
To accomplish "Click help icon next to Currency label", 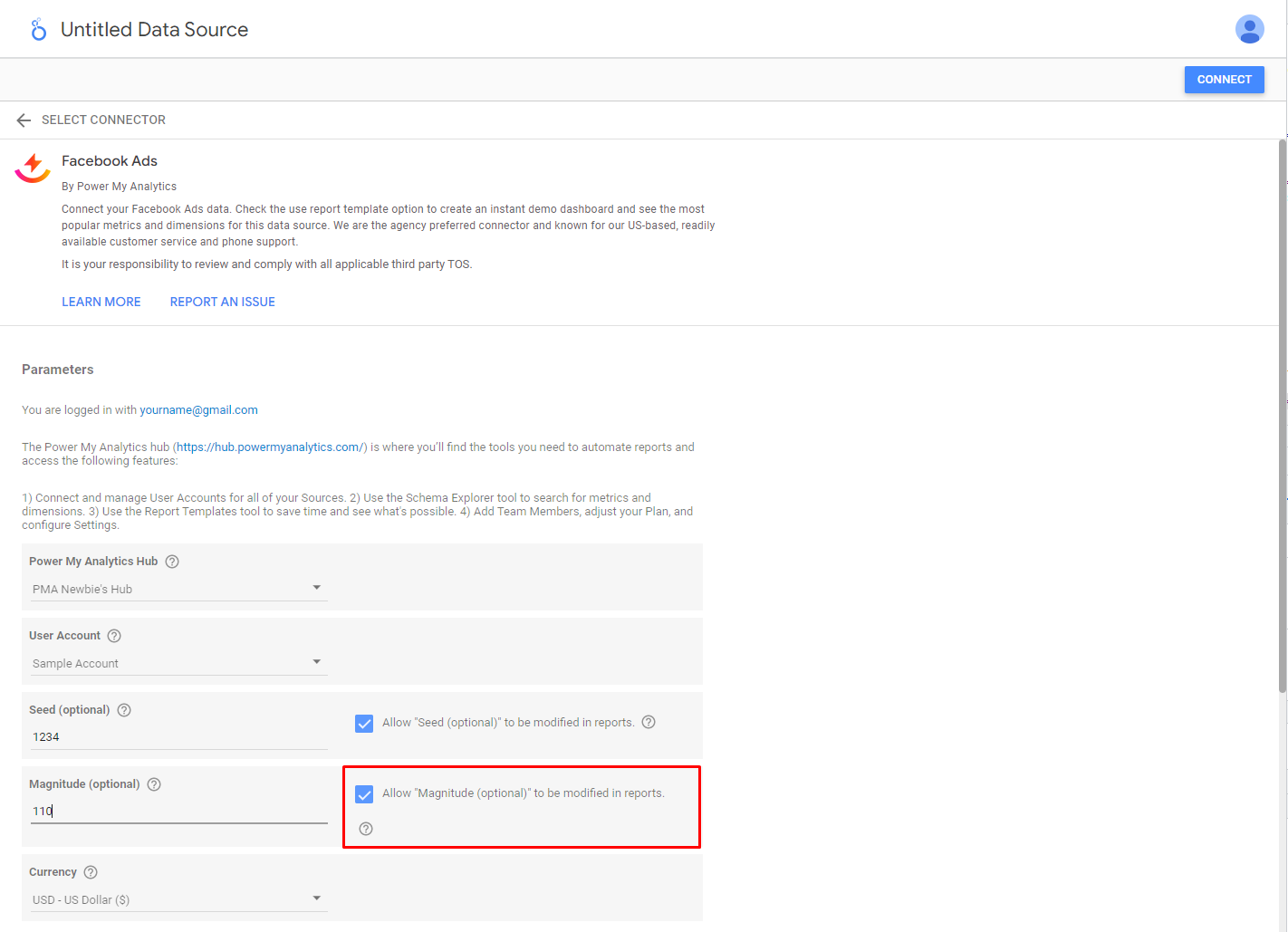I will pyautogui.click(x=91, y=872).
